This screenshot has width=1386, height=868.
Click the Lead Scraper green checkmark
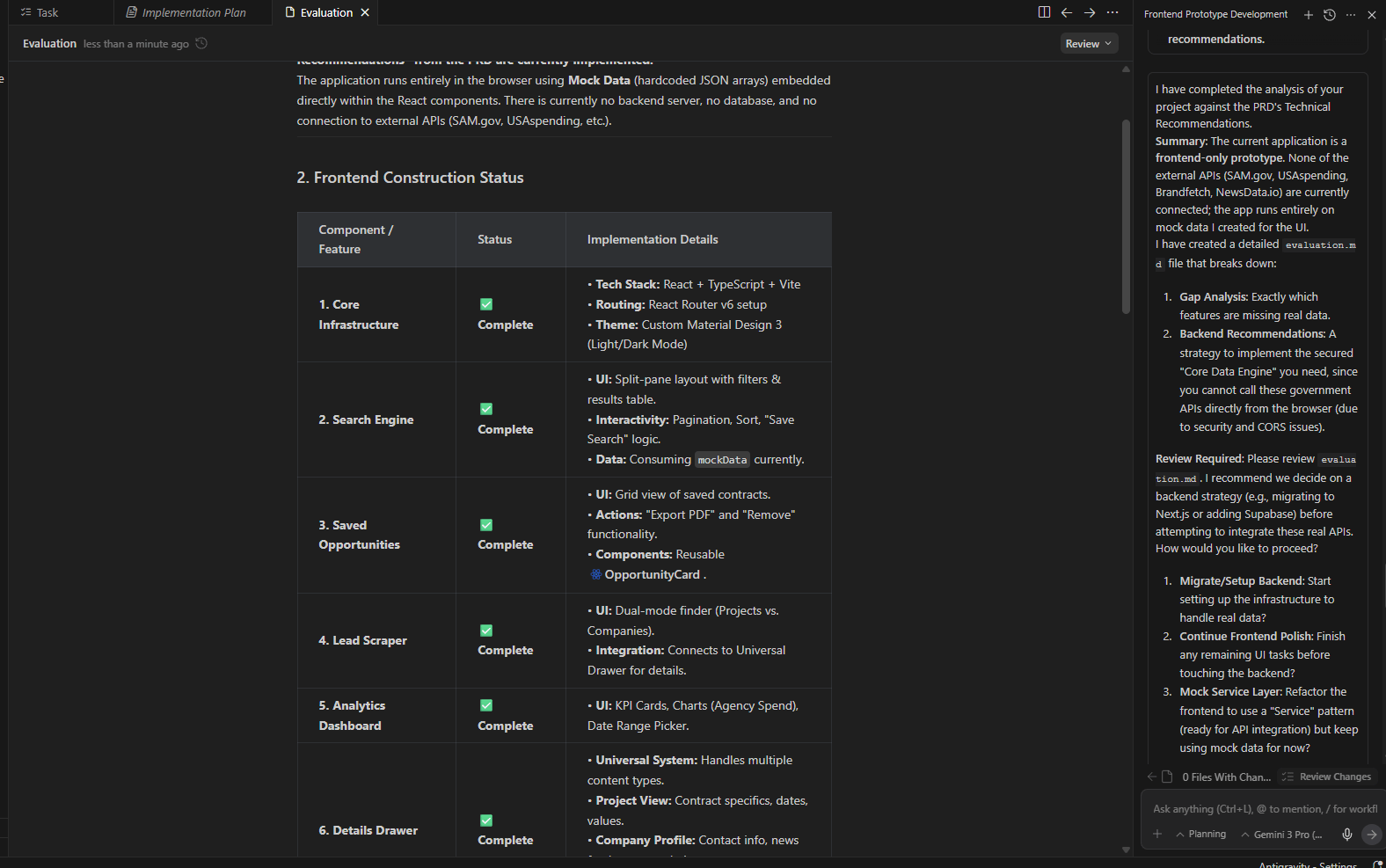pos(486,631)
